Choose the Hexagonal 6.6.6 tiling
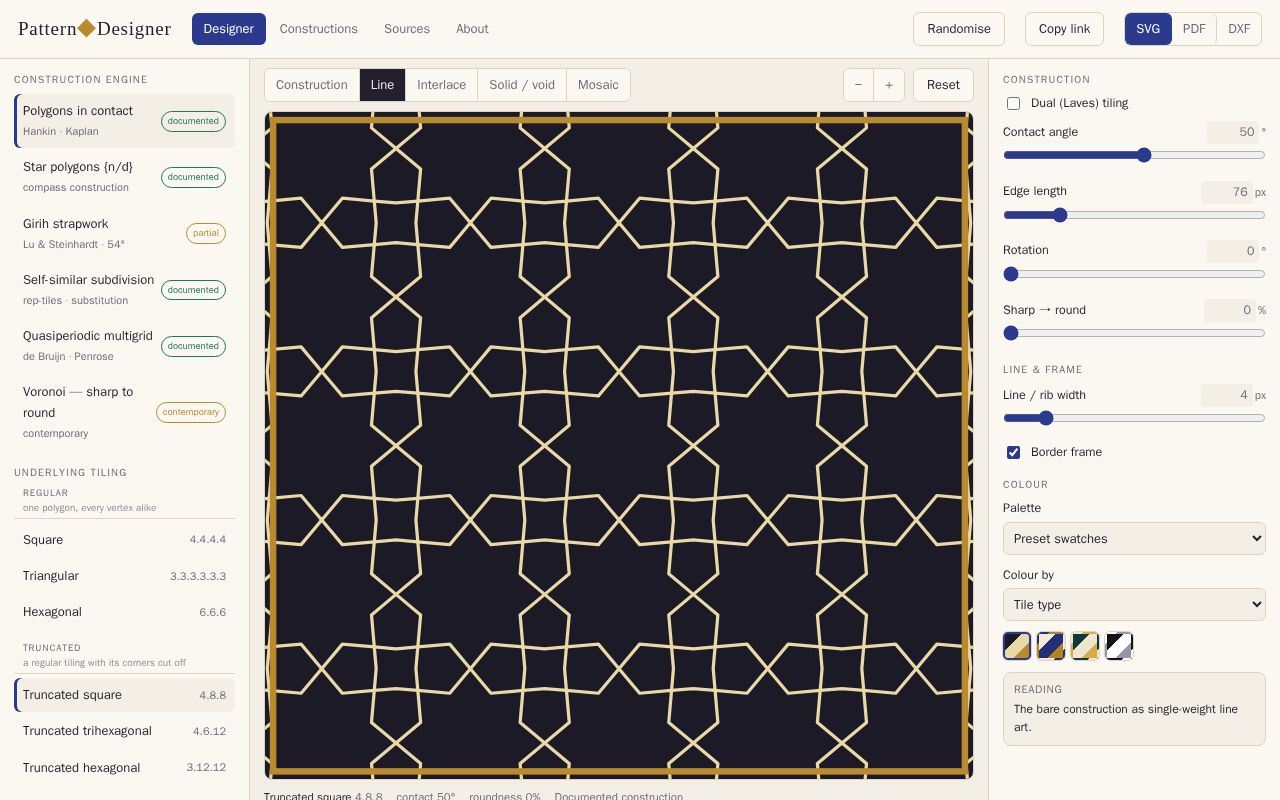This screenshot has height=800, width=1280. click(x=125, y=612)
